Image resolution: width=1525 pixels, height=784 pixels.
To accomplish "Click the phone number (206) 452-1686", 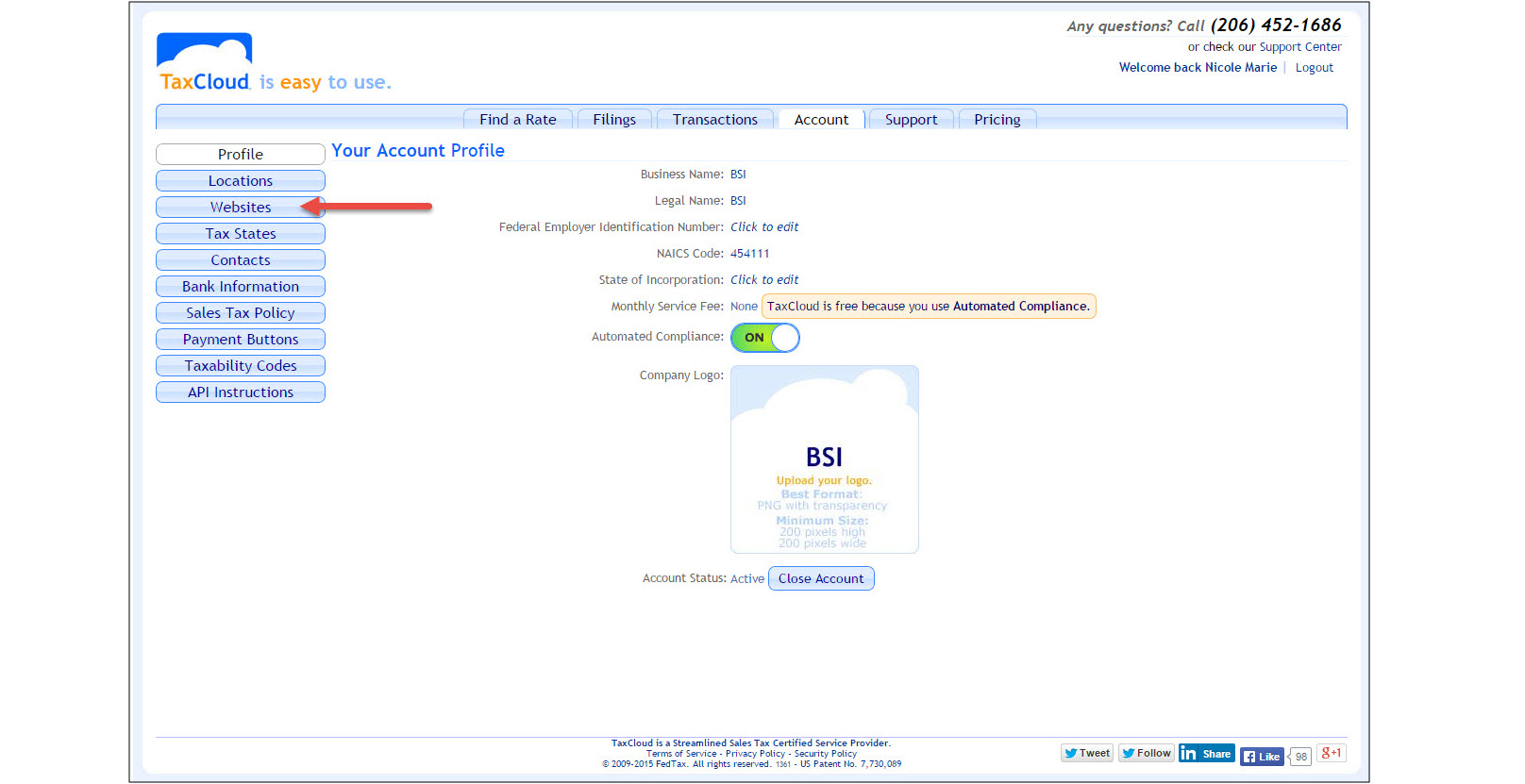I will (1276, 25).
